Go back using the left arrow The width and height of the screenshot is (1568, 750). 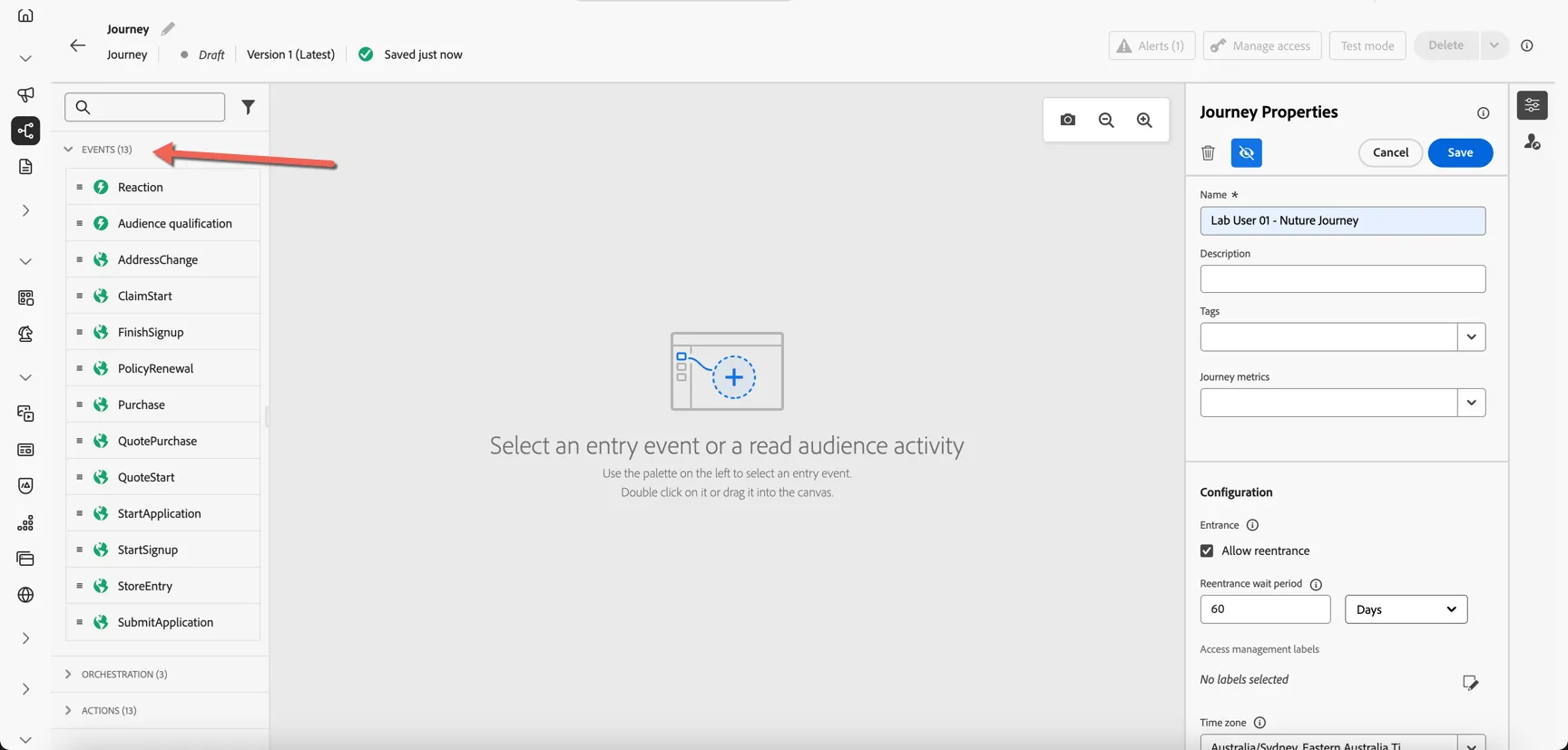tap(78, 45)
